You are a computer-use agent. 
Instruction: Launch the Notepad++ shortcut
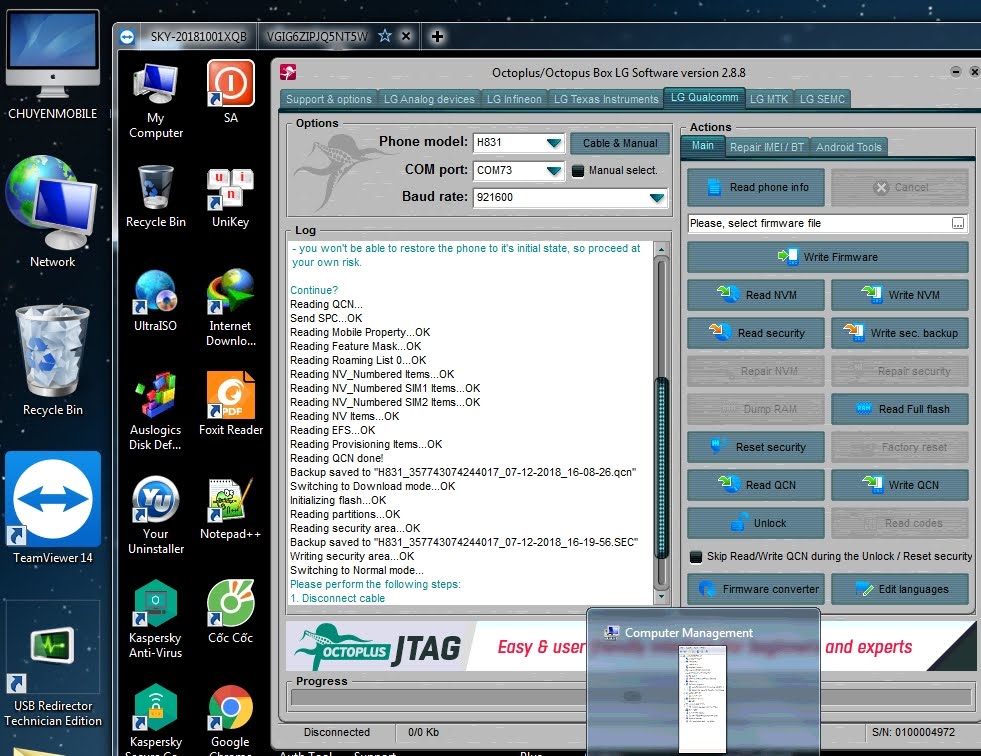tap(230, 508)
